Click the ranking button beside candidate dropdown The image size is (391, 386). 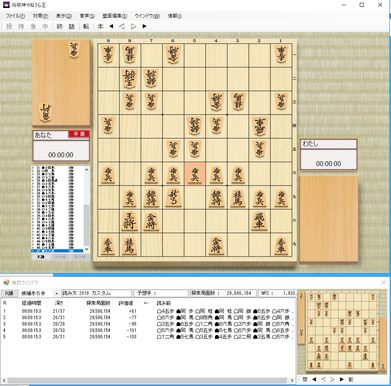9,294
